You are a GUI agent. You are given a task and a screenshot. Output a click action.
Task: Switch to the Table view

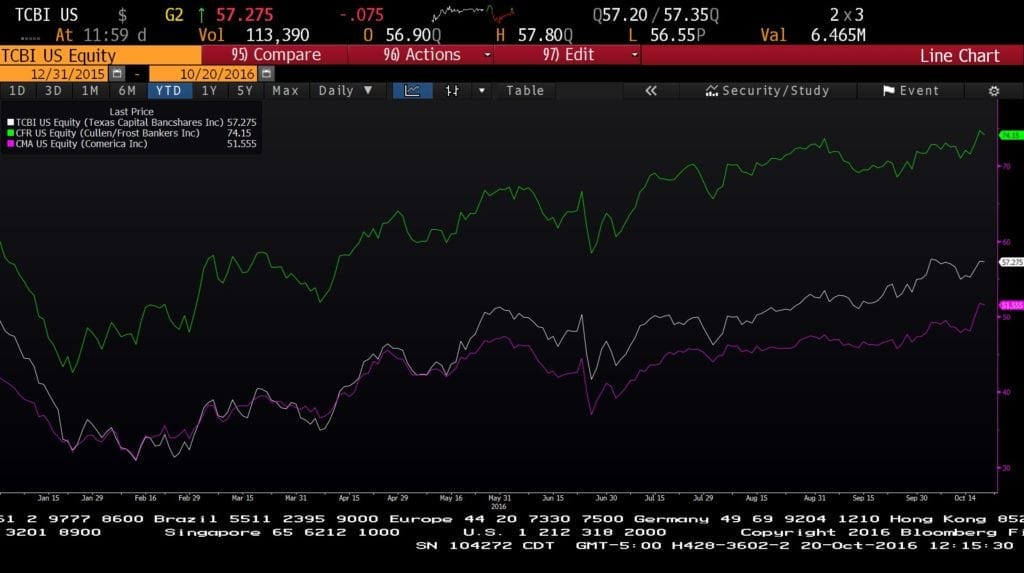(x=525, y=91)
